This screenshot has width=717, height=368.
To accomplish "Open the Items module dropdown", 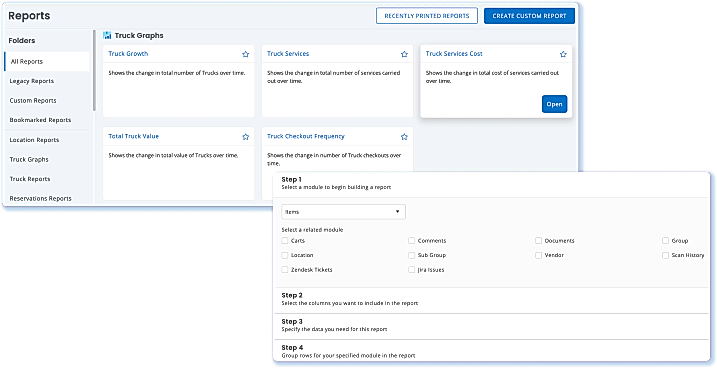I will pos(343,212).
